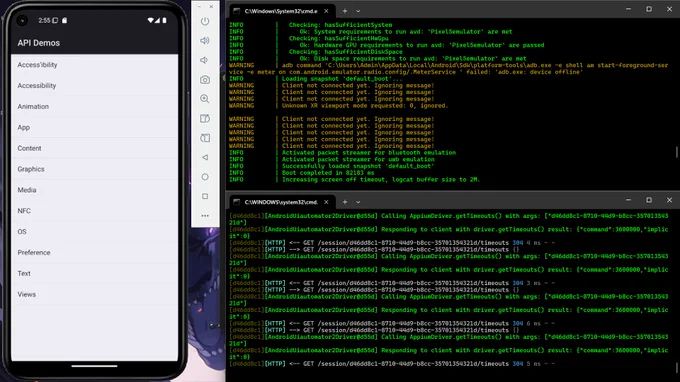This screenshot has width=680, height=382.
Task: Close the top cmd.exe tab
Action: 326,11
